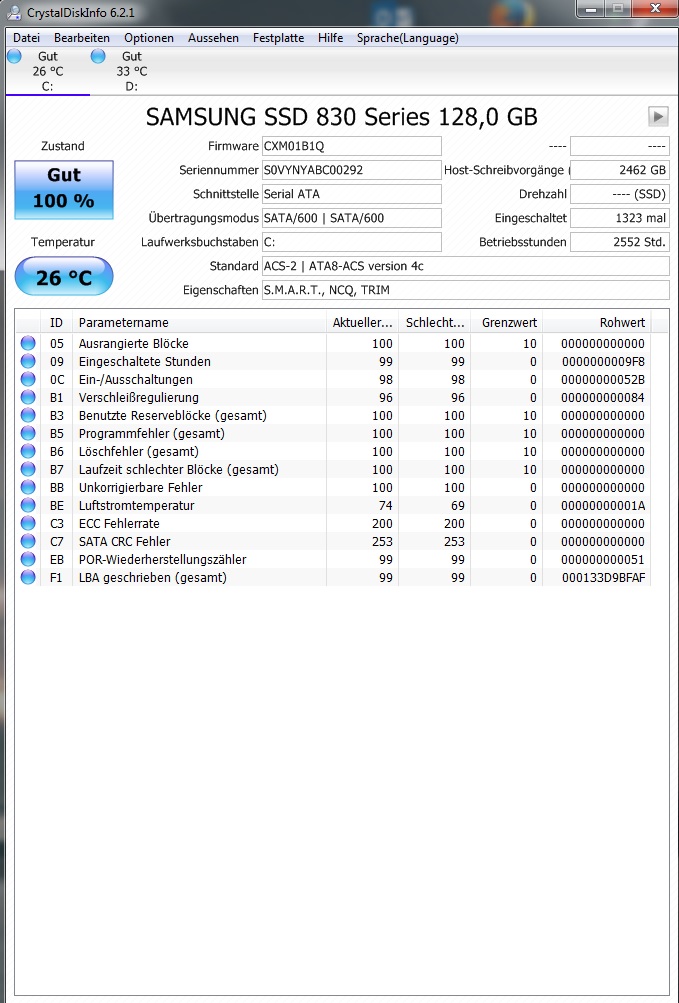Click status orb for SATA CRC Fehler row
This screenshot has height=1003, width=679.
click(28, 541)
